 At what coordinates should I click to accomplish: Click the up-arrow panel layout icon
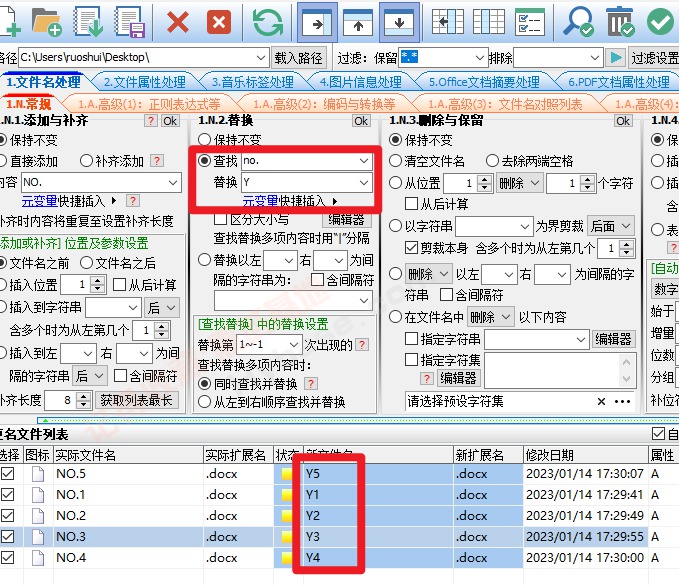click(x=358, y=22)
